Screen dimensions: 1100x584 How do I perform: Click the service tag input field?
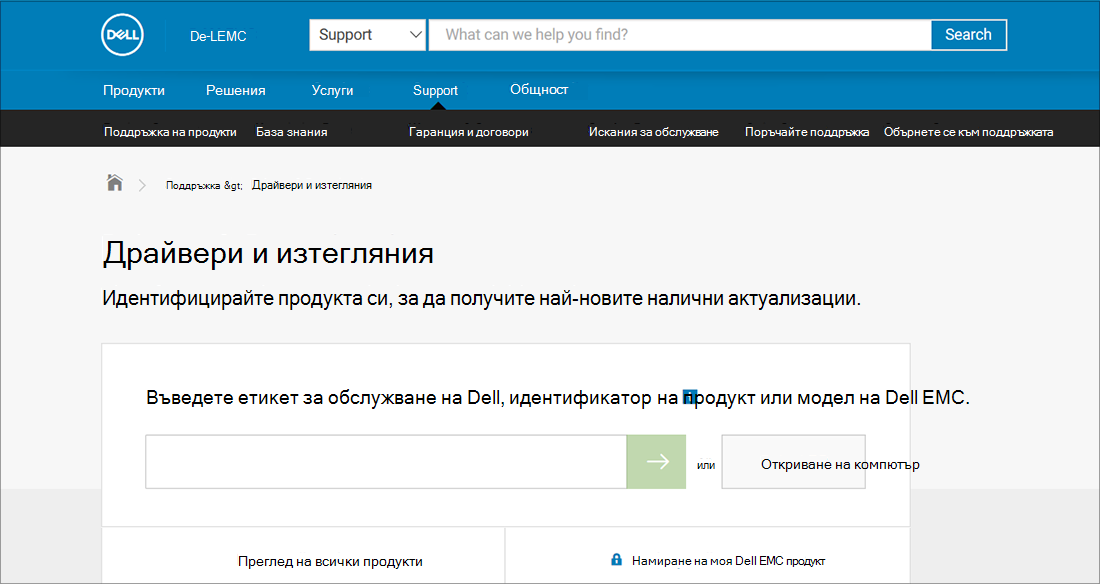tap(386, 462)
